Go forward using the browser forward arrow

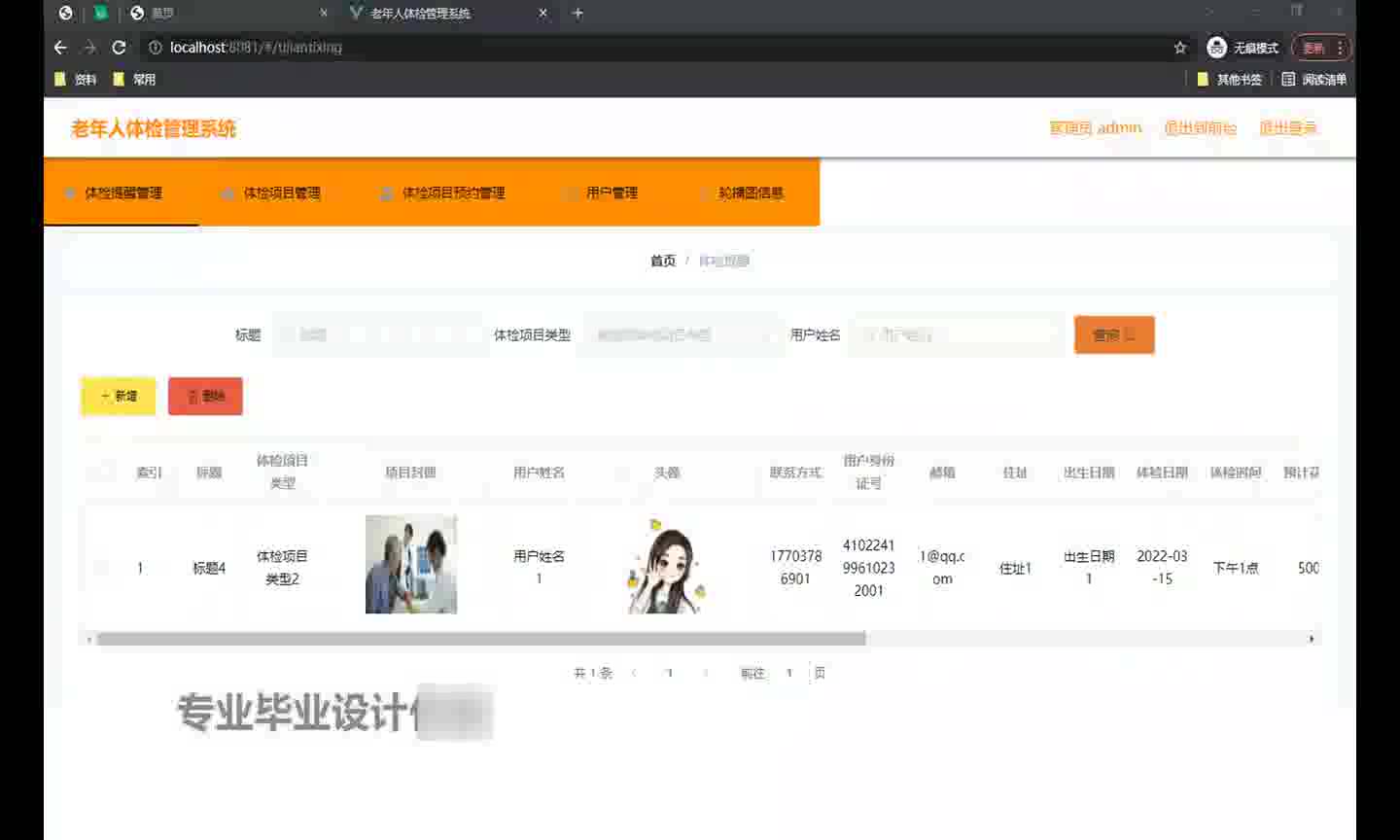[x=89, y=48]
